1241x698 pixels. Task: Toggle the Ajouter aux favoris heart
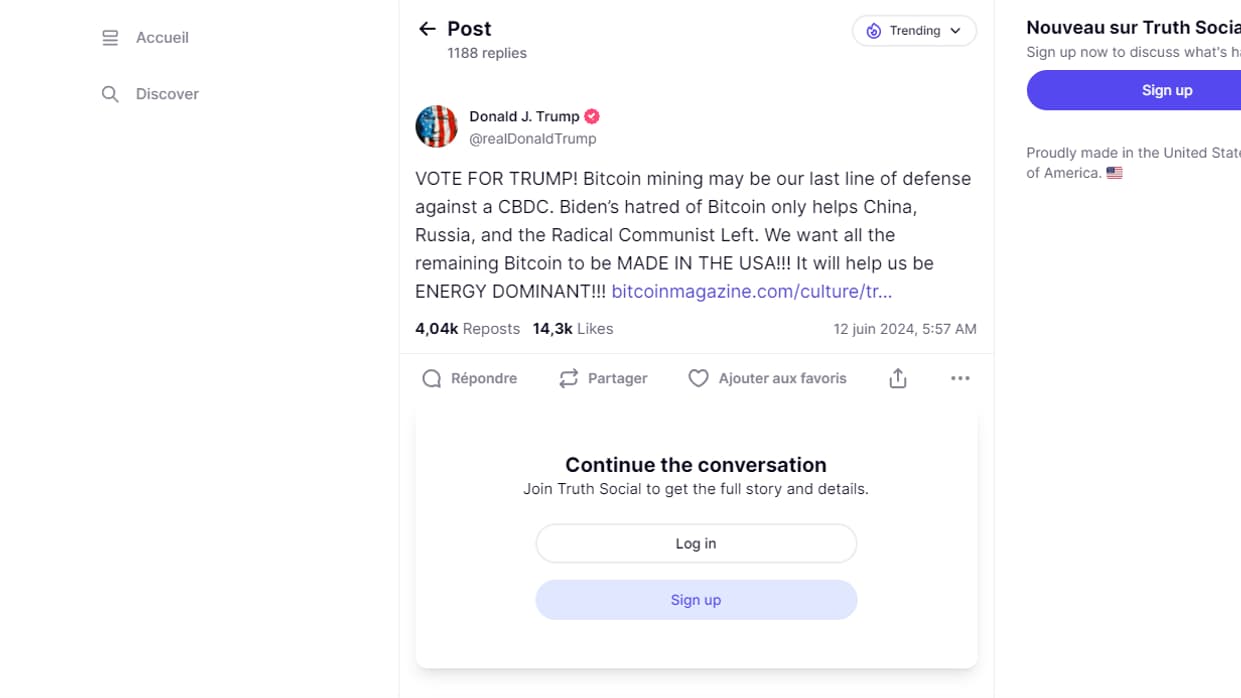coord(698,378)
